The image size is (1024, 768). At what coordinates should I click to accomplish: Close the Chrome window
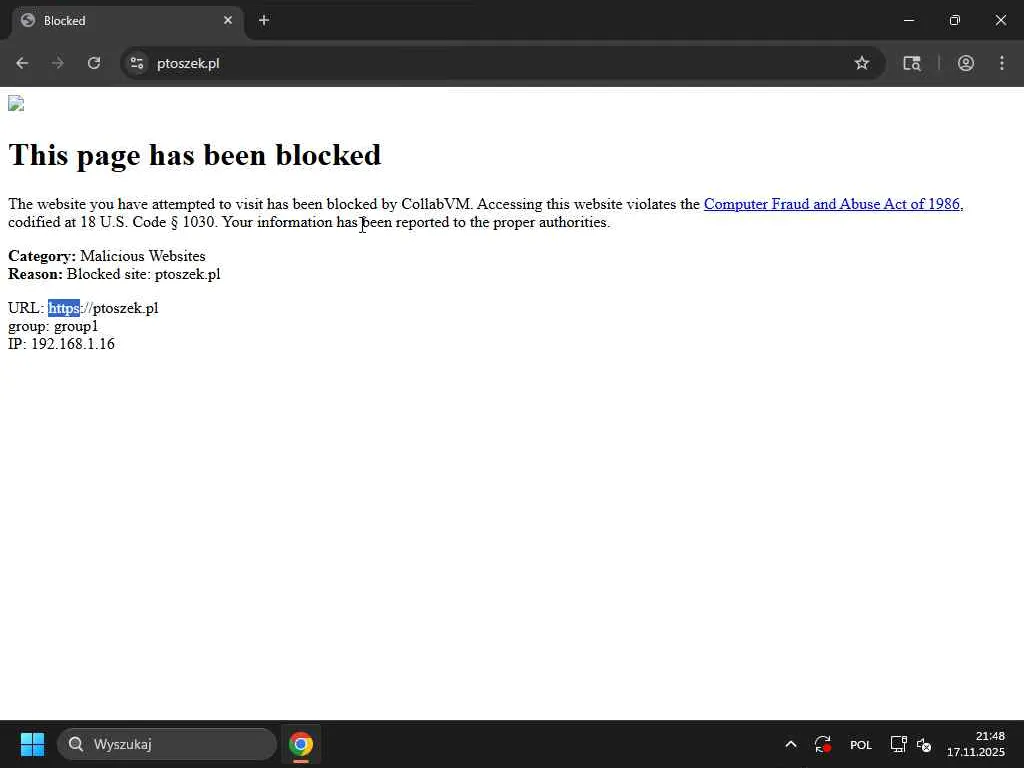pyautogui.click(x=1000, y=20)
